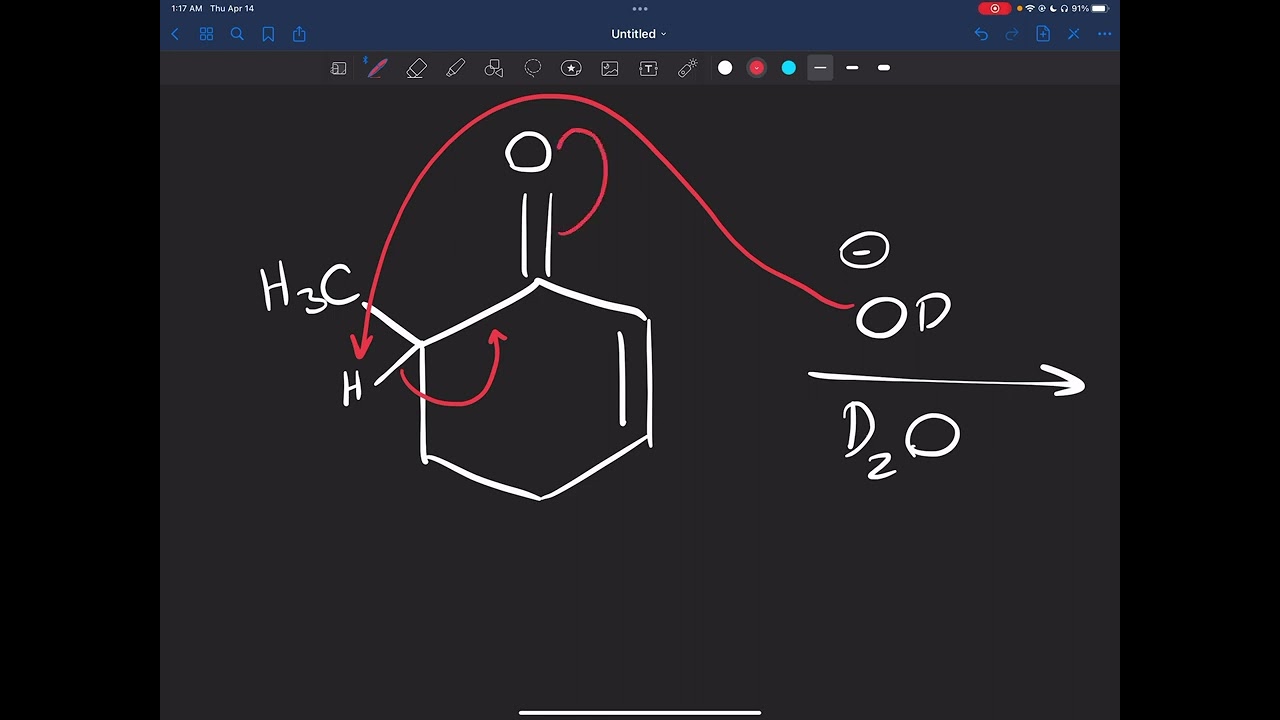This screenshot has width=1280, height=720.
Task: Choose the cyan pen color
Action: tap(789, 68)
